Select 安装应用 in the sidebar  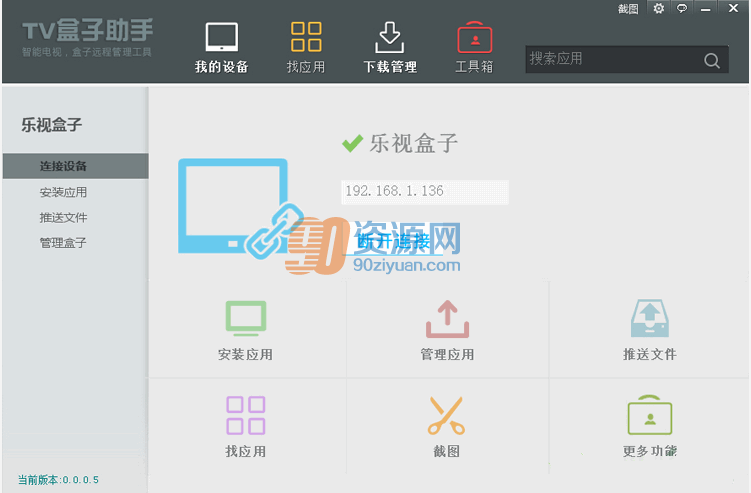coord(63,192)
